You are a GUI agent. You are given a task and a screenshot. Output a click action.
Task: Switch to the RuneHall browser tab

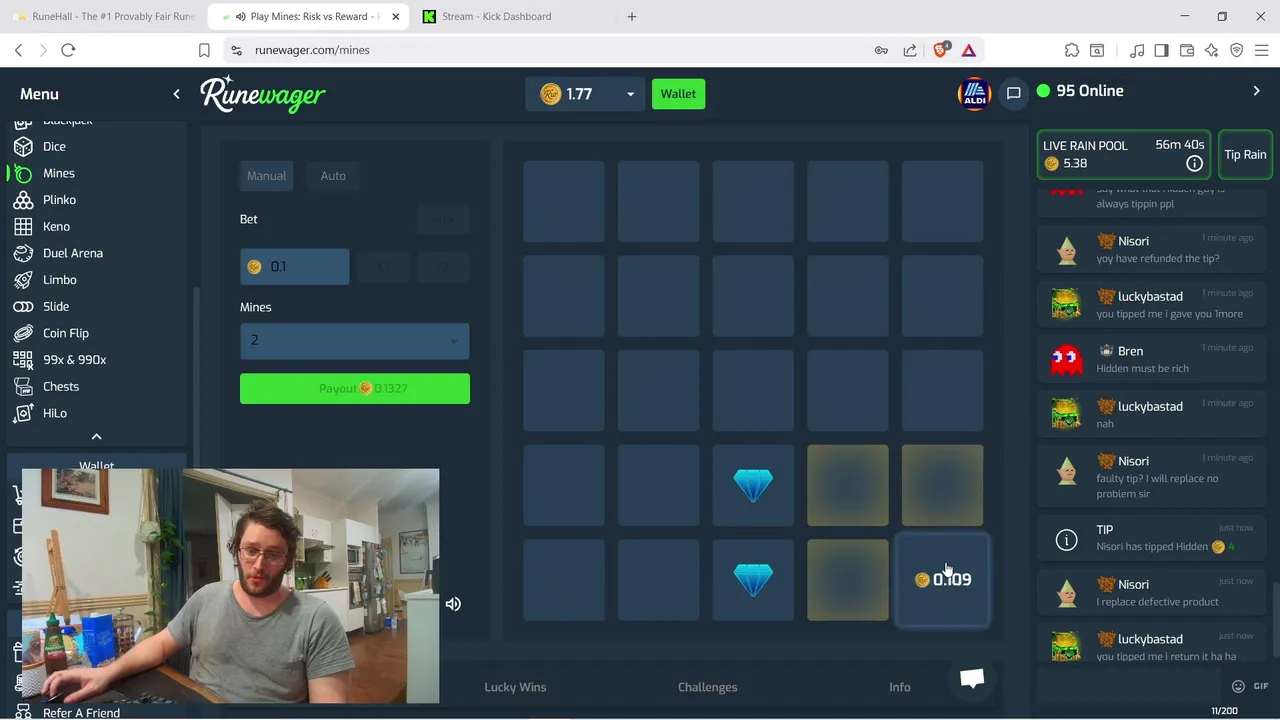pyautogui.click(x=103, y=16)
